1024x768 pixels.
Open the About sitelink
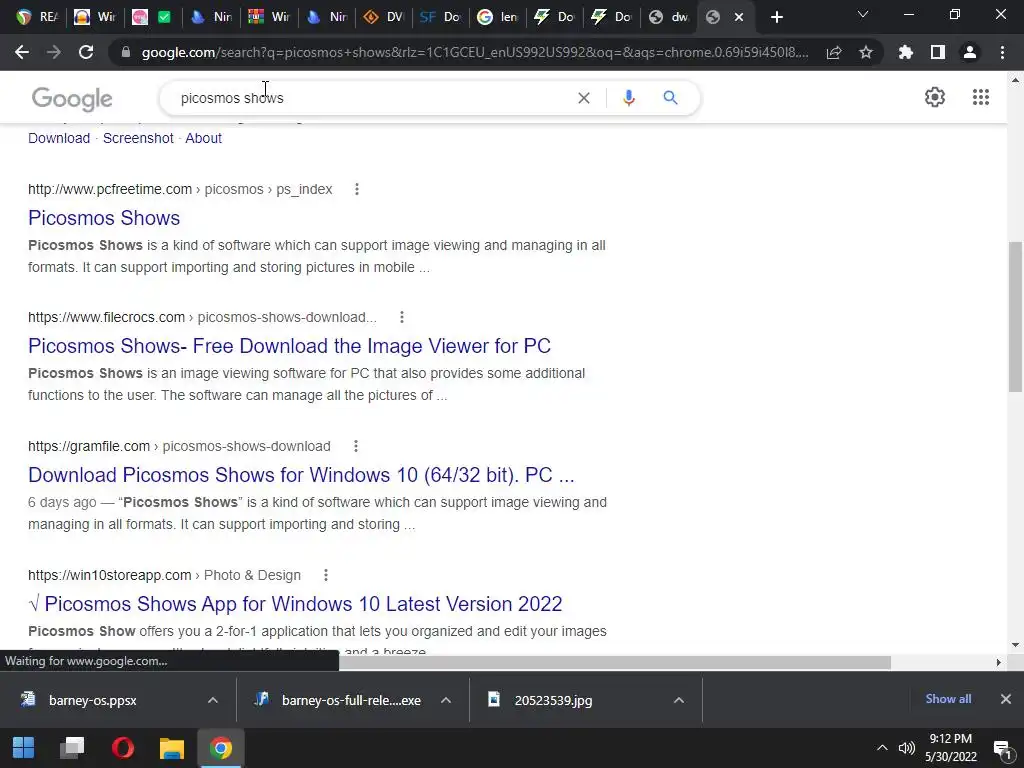pos(203,138)
